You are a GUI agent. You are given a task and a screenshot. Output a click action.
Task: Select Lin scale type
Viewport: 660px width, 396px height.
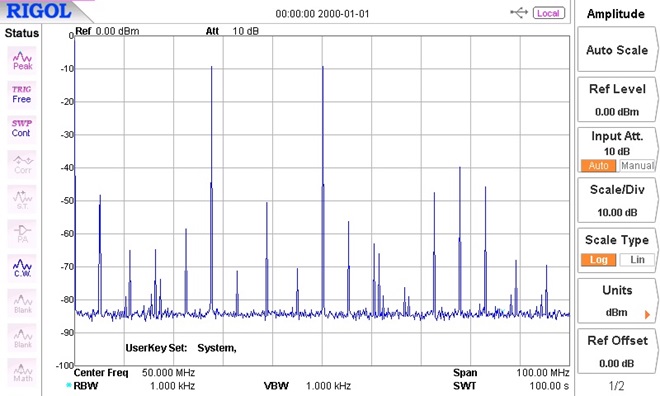point(637,260)
